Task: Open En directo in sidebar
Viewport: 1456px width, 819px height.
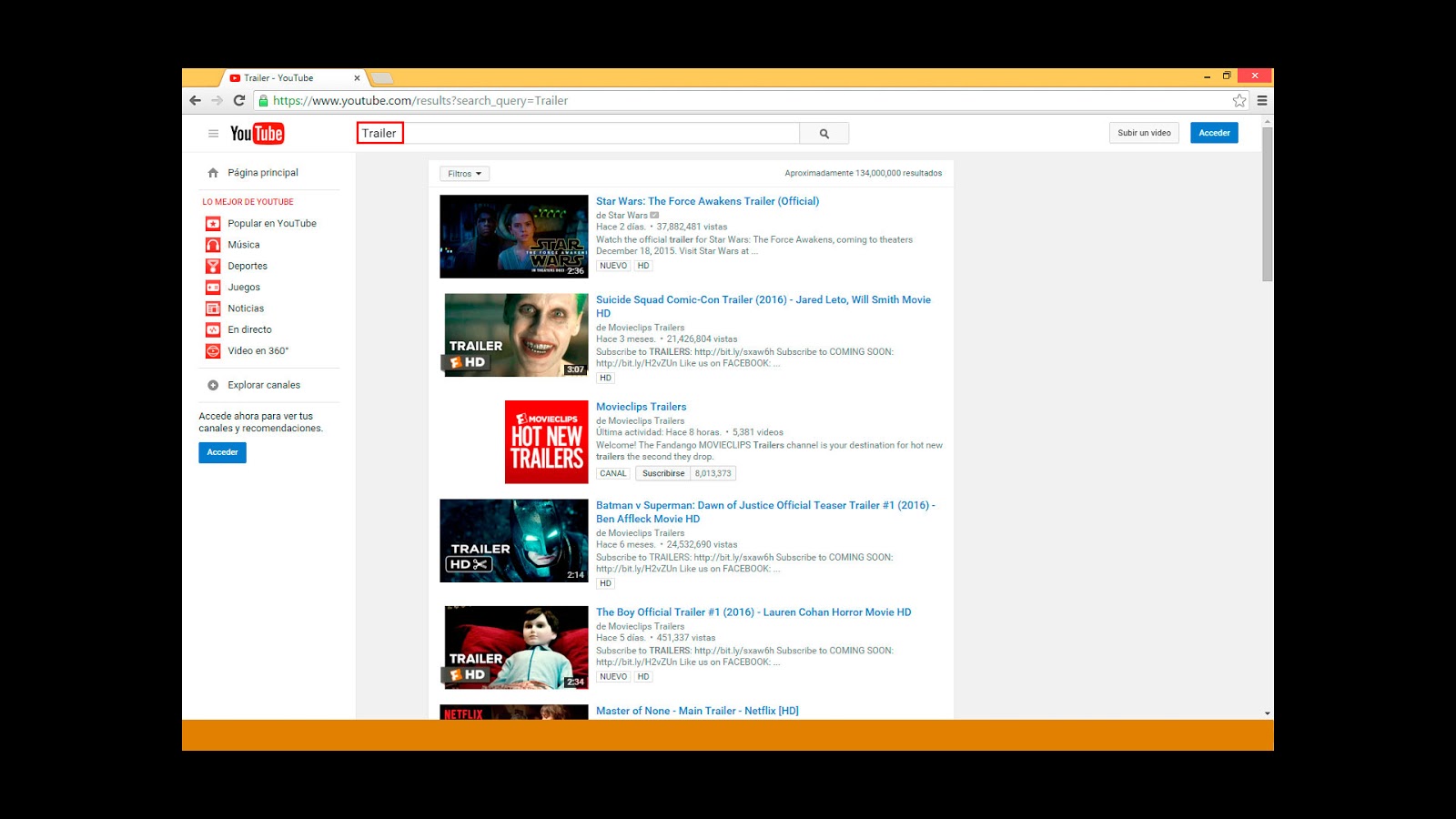Action: (250, 330)
